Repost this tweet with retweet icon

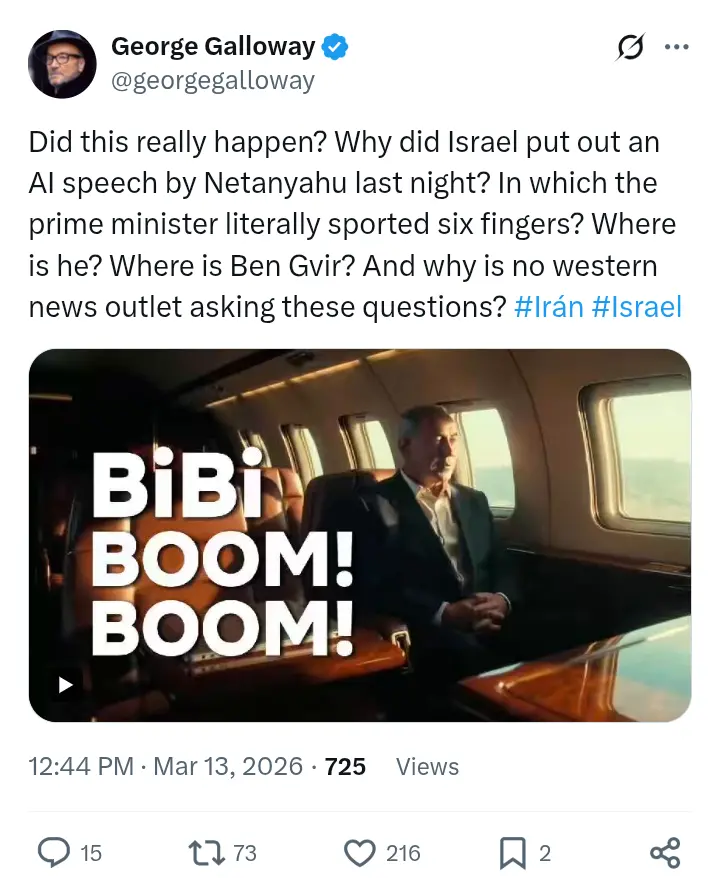coord(206,852)
